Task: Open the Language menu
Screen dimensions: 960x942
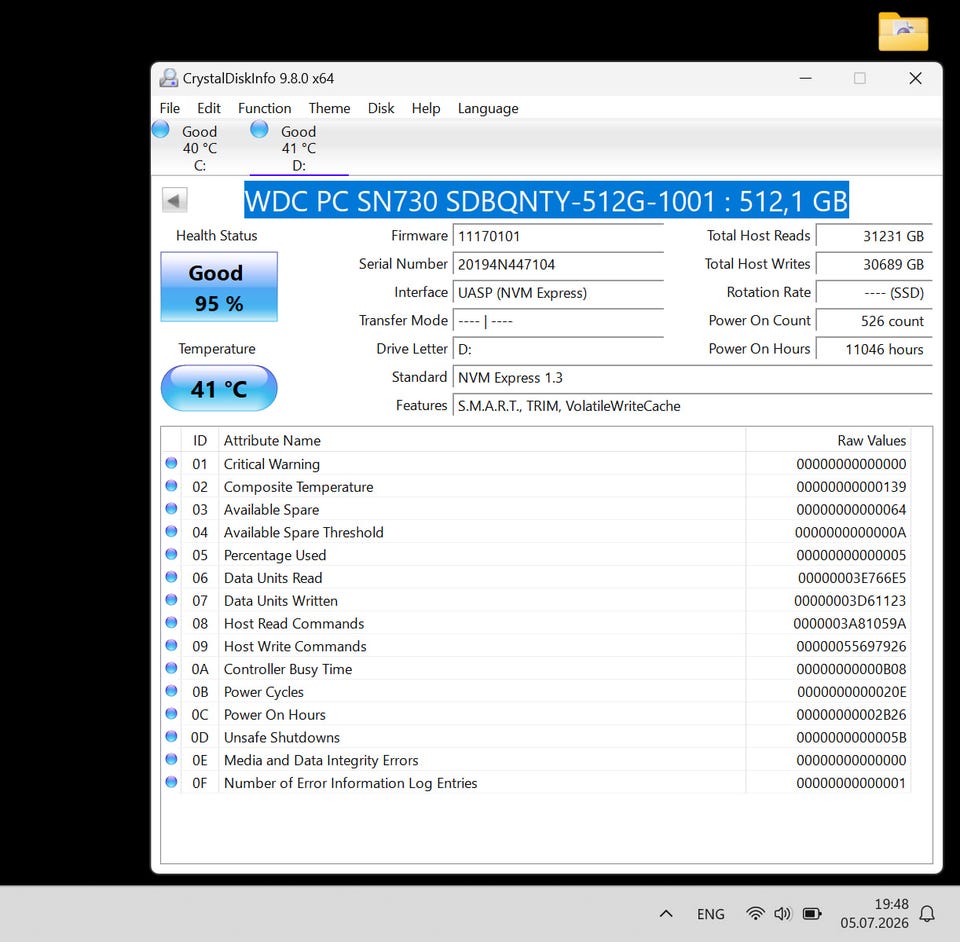Action: click(x=488, y=108)
